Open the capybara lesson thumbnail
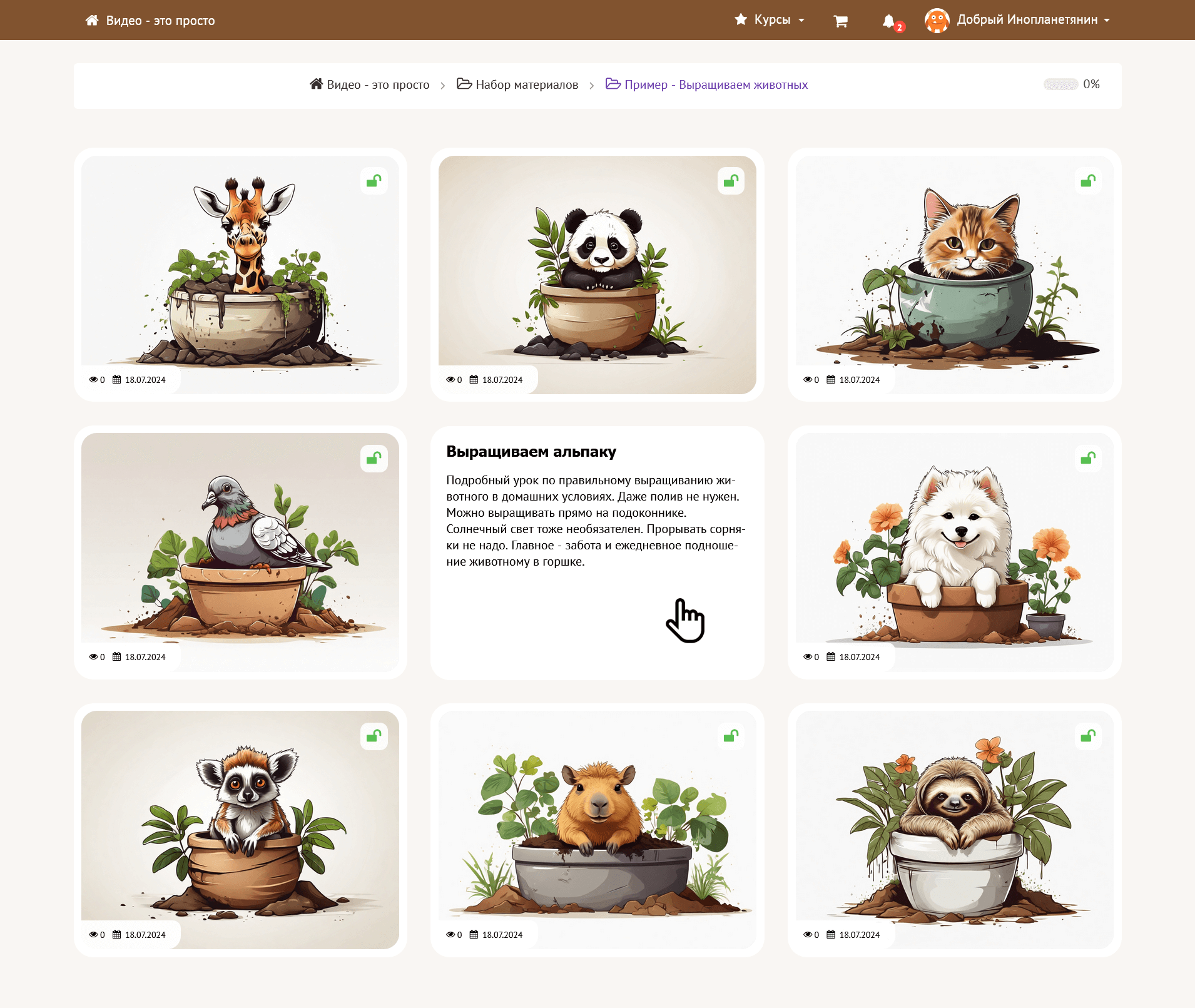Viewport: 1195px width, 1008px height. [x=597, y=826]
